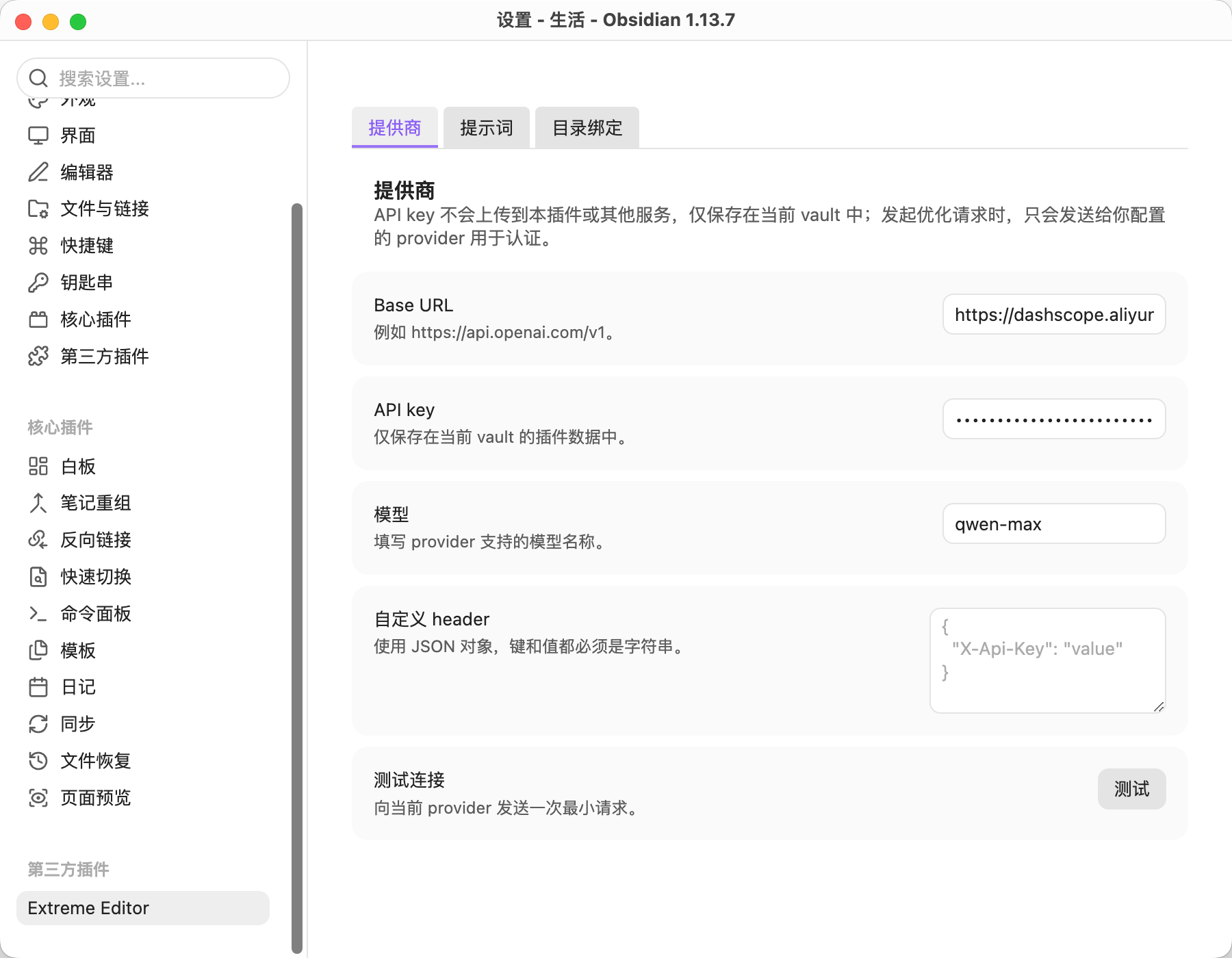Screen dimensions: 1232x958
Task: Open 快捷键 settings label
Action: click(87, 246)
